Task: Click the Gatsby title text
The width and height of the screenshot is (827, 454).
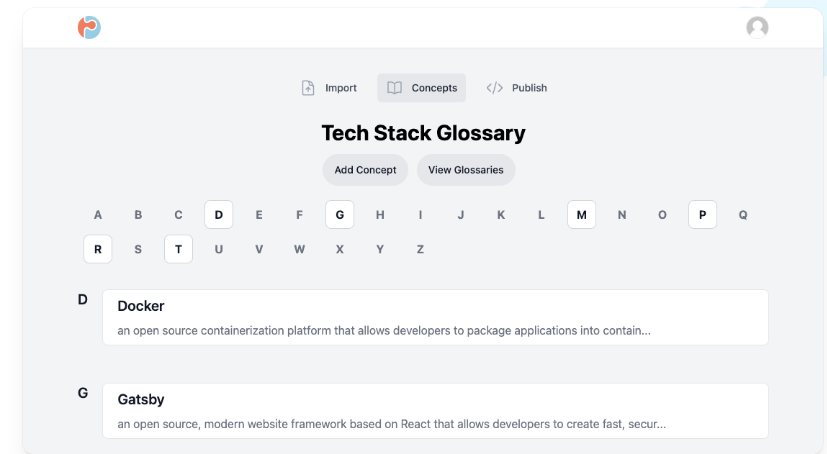Action: coord(141,399)
